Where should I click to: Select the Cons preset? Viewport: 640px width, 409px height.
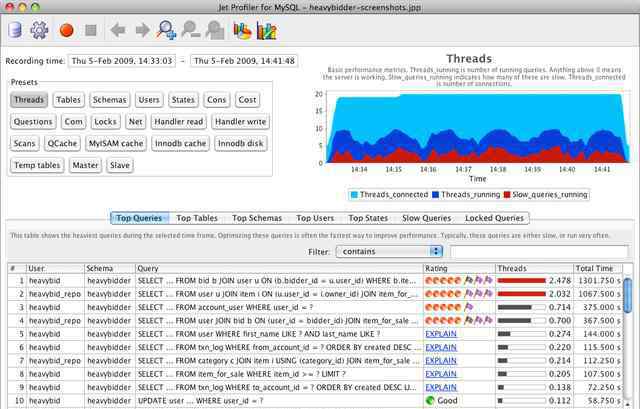pyautogui.click(x=216, y=100)
